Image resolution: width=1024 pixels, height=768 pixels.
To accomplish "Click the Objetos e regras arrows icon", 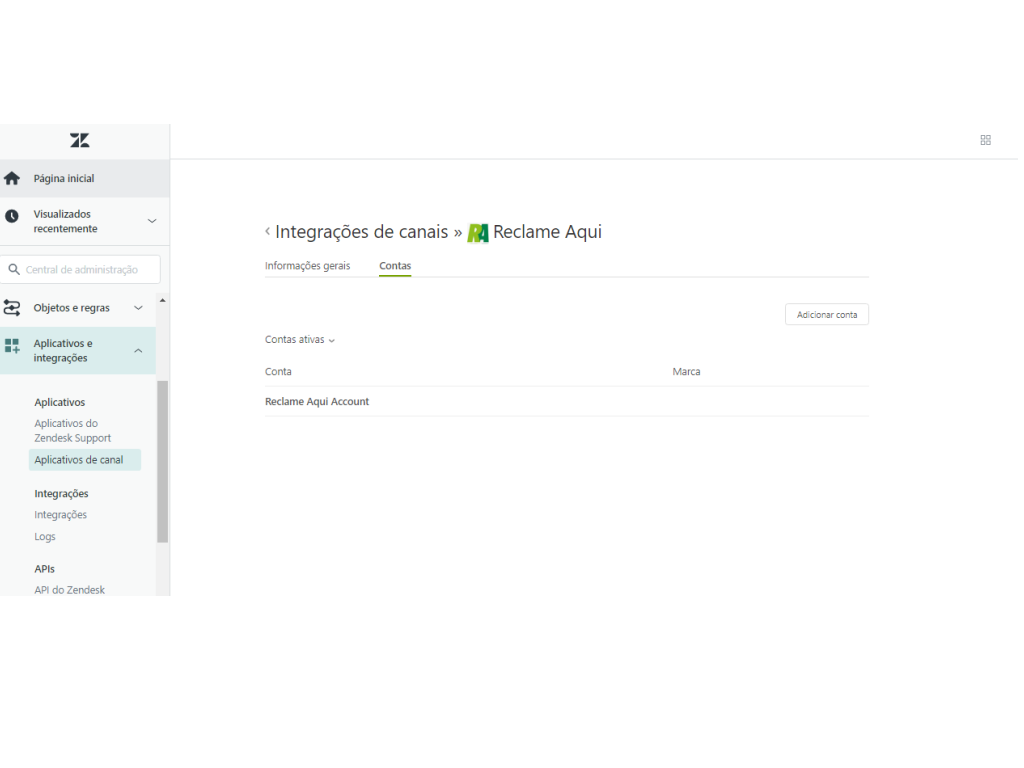I will 12,308.
